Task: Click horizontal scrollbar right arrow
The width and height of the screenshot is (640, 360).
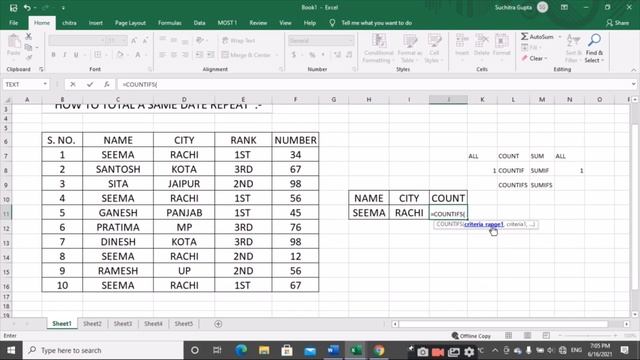Action: click(x=627, y=324)
